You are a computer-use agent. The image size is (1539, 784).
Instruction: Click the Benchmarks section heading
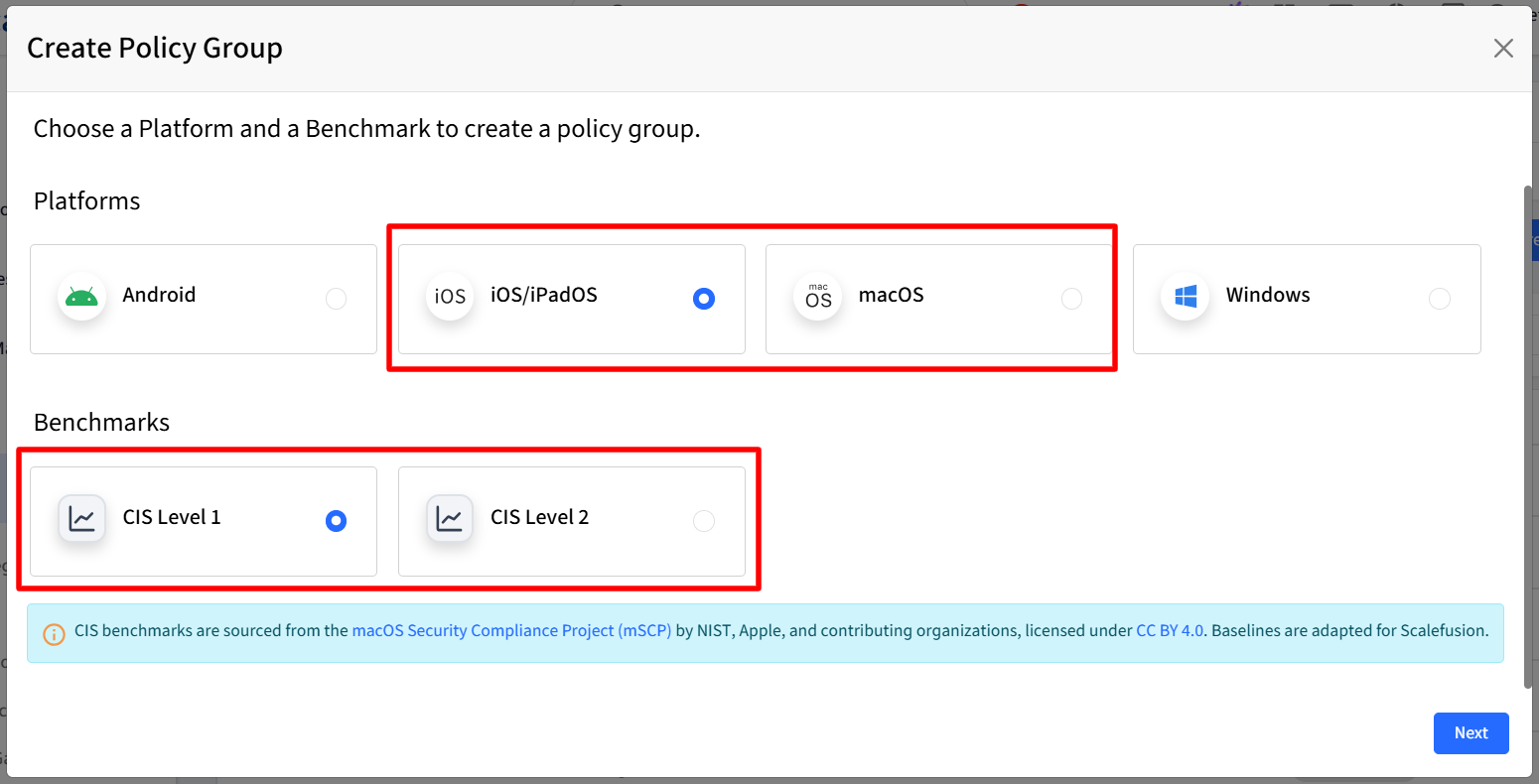(101, 422)
